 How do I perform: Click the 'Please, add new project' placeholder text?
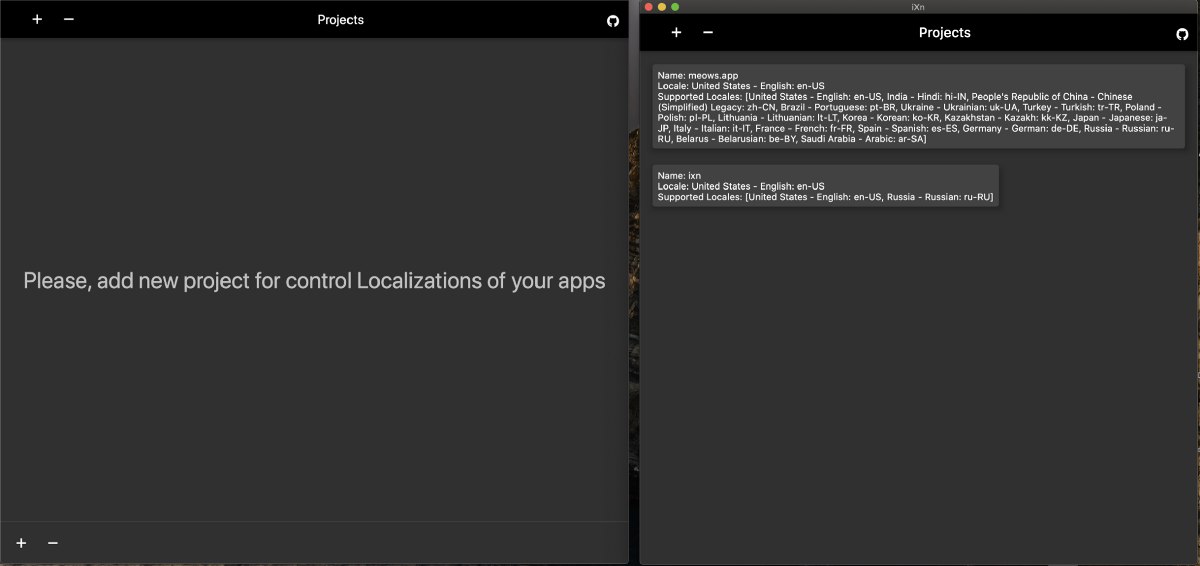[x=314, y=281]
